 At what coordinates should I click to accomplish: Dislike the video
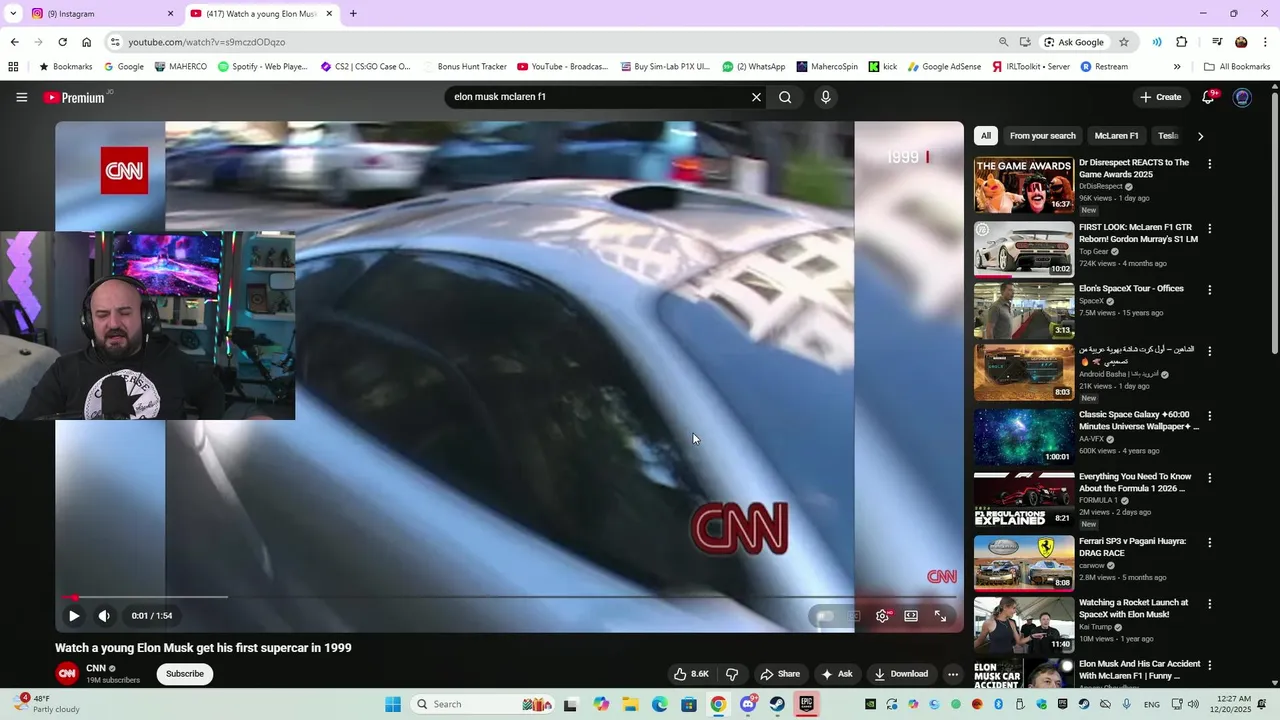coord(732,674)
